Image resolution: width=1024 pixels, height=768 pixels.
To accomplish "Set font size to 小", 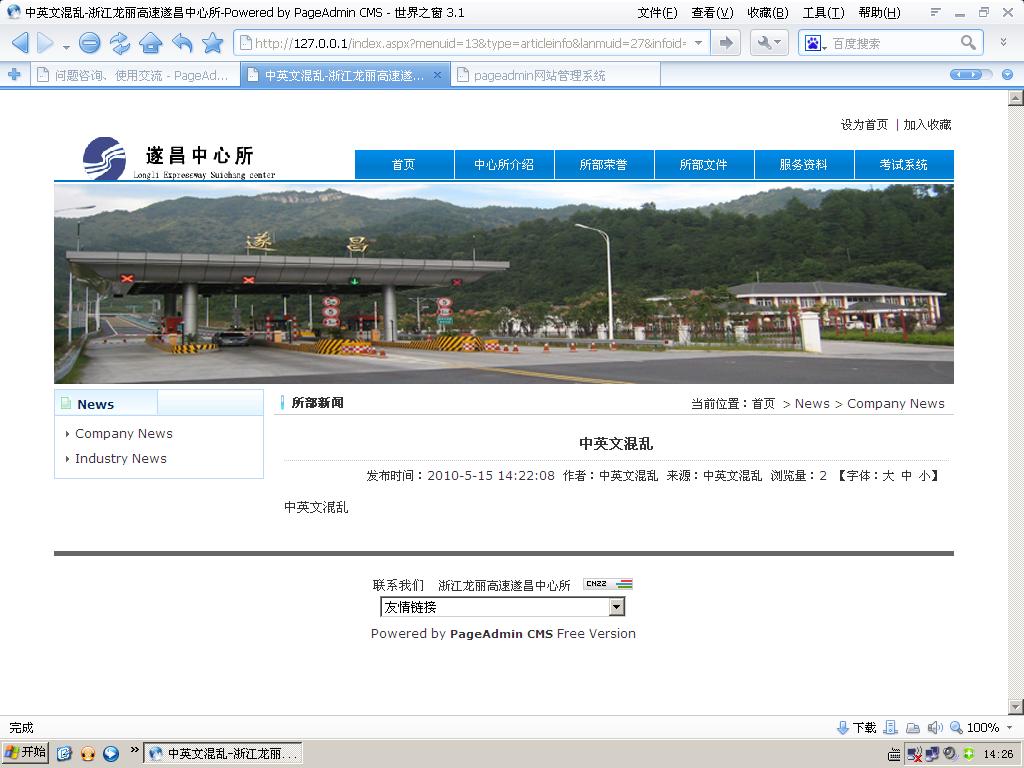I will click(925, 475).
